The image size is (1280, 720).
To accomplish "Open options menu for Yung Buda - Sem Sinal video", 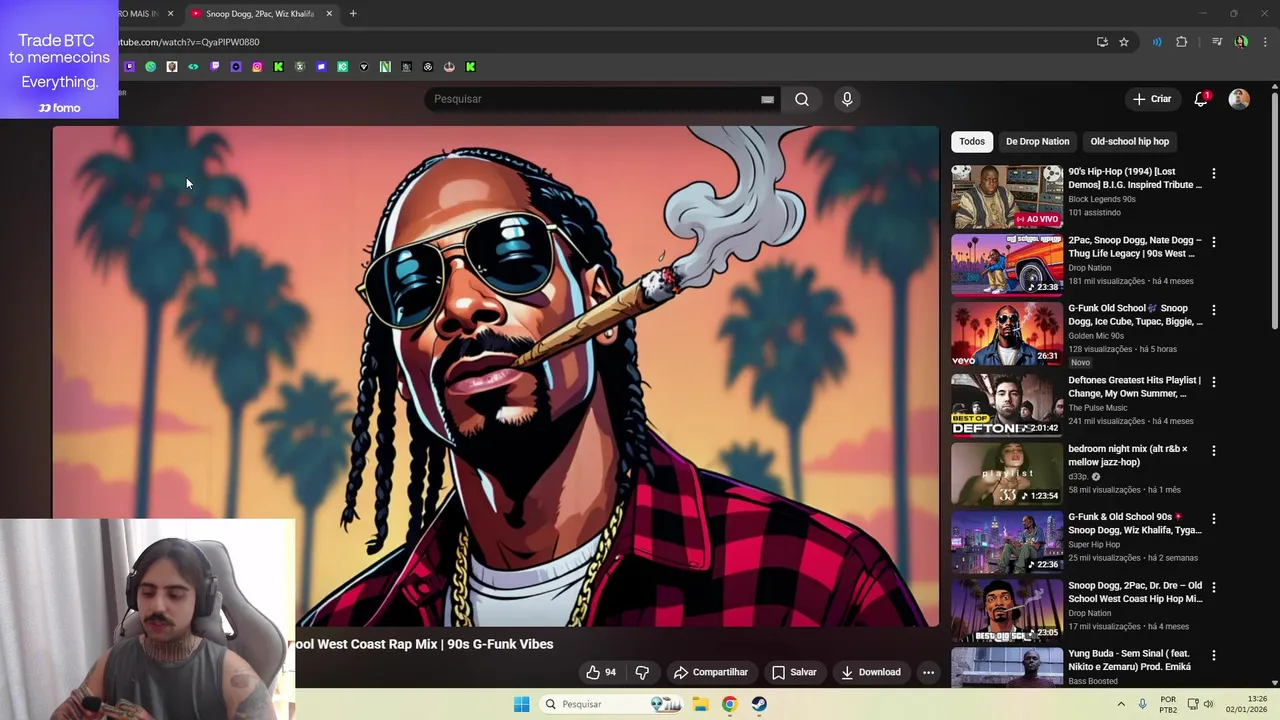I will pos(1214,656).
